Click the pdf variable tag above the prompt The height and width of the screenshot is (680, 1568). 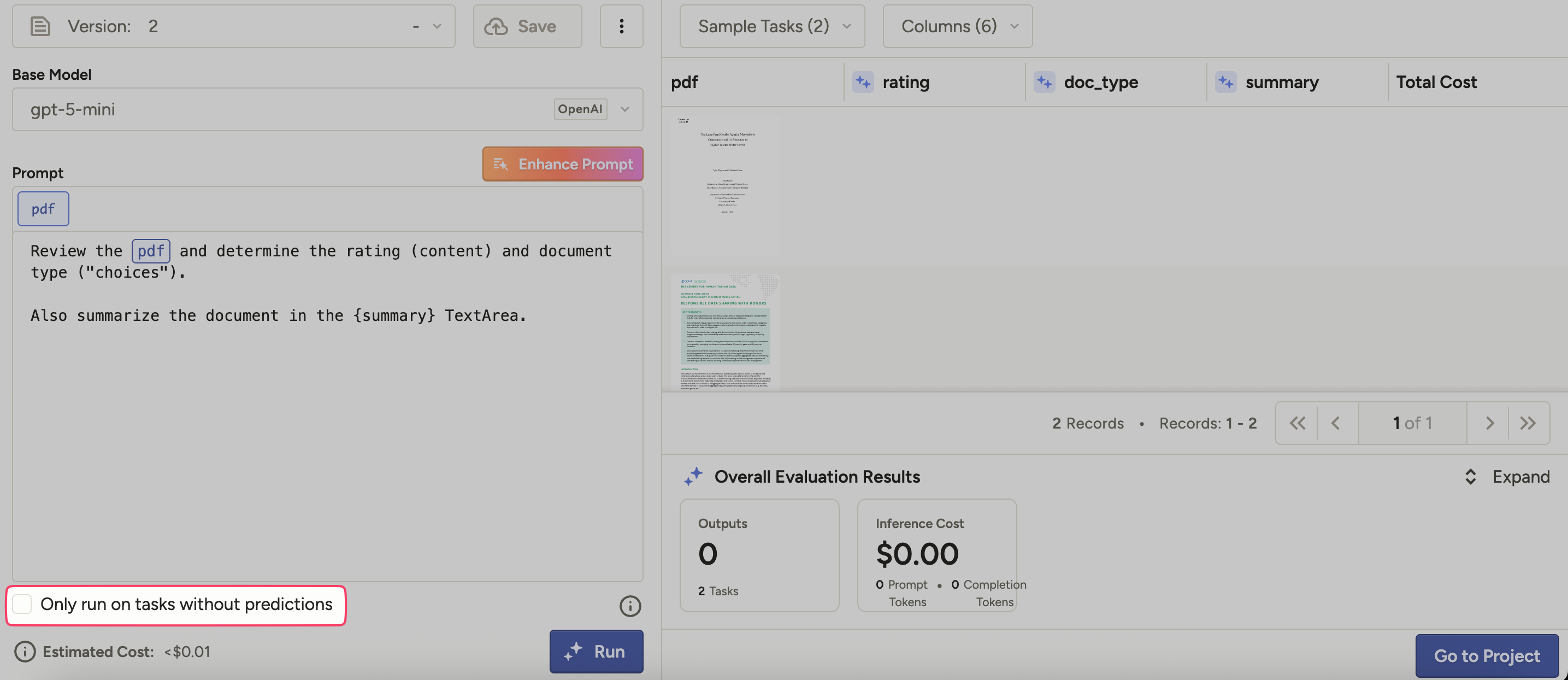click(43, 209)
